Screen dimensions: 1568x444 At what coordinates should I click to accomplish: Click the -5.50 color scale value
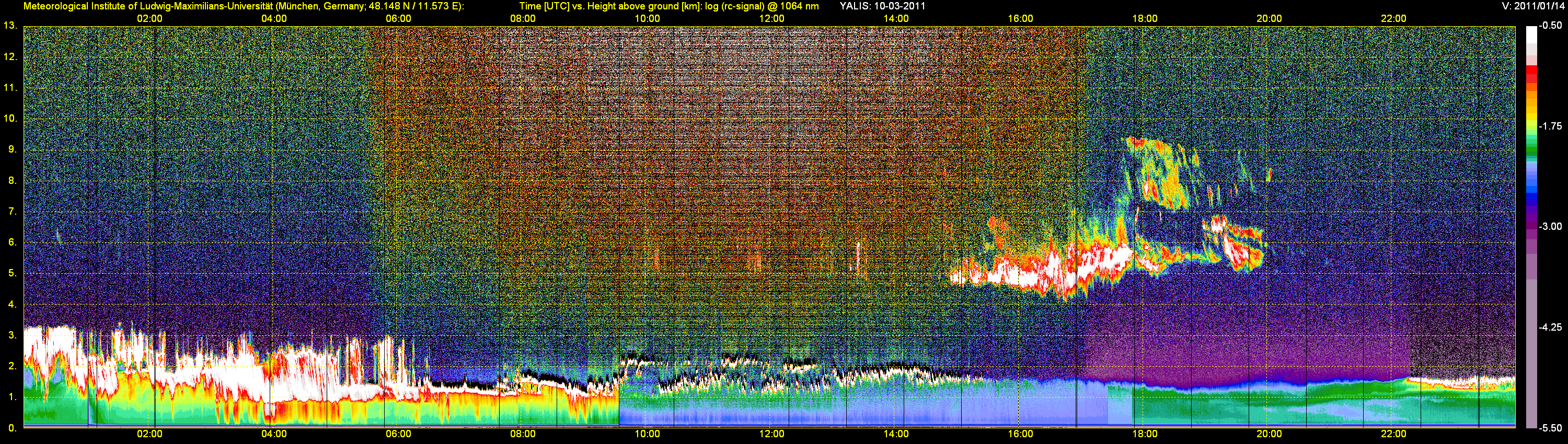[x=1551, y=428]
